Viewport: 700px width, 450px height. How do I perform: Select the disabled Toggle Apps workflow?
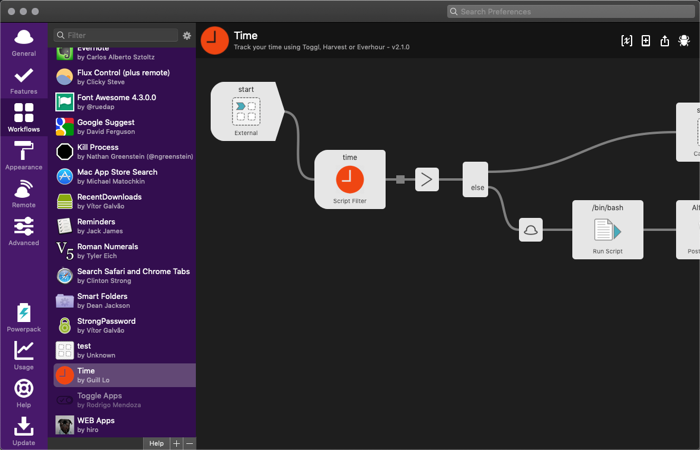pyautogui.click(x=125, y=400)
